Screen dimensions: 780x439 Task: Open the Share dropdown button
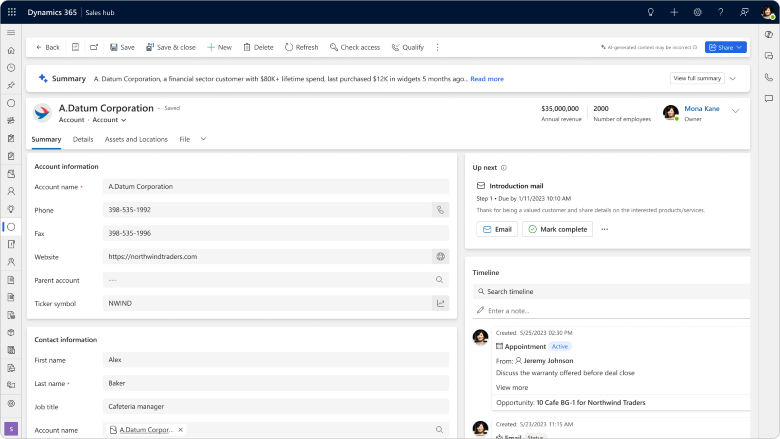point(725,47)
